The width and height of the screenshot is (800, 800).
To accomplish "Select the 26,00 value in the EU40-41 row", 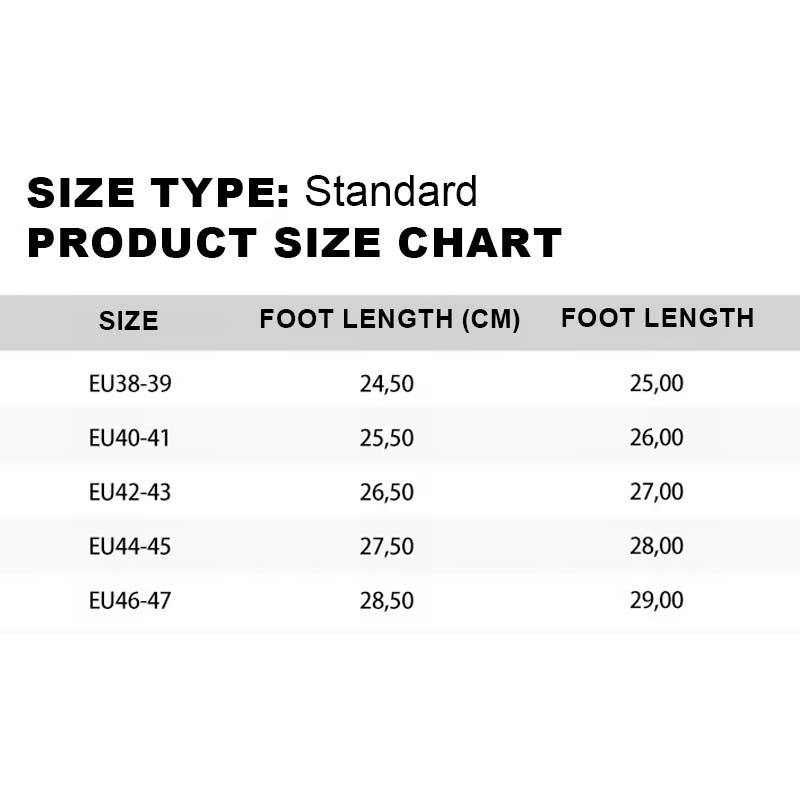I will (657, 437).
